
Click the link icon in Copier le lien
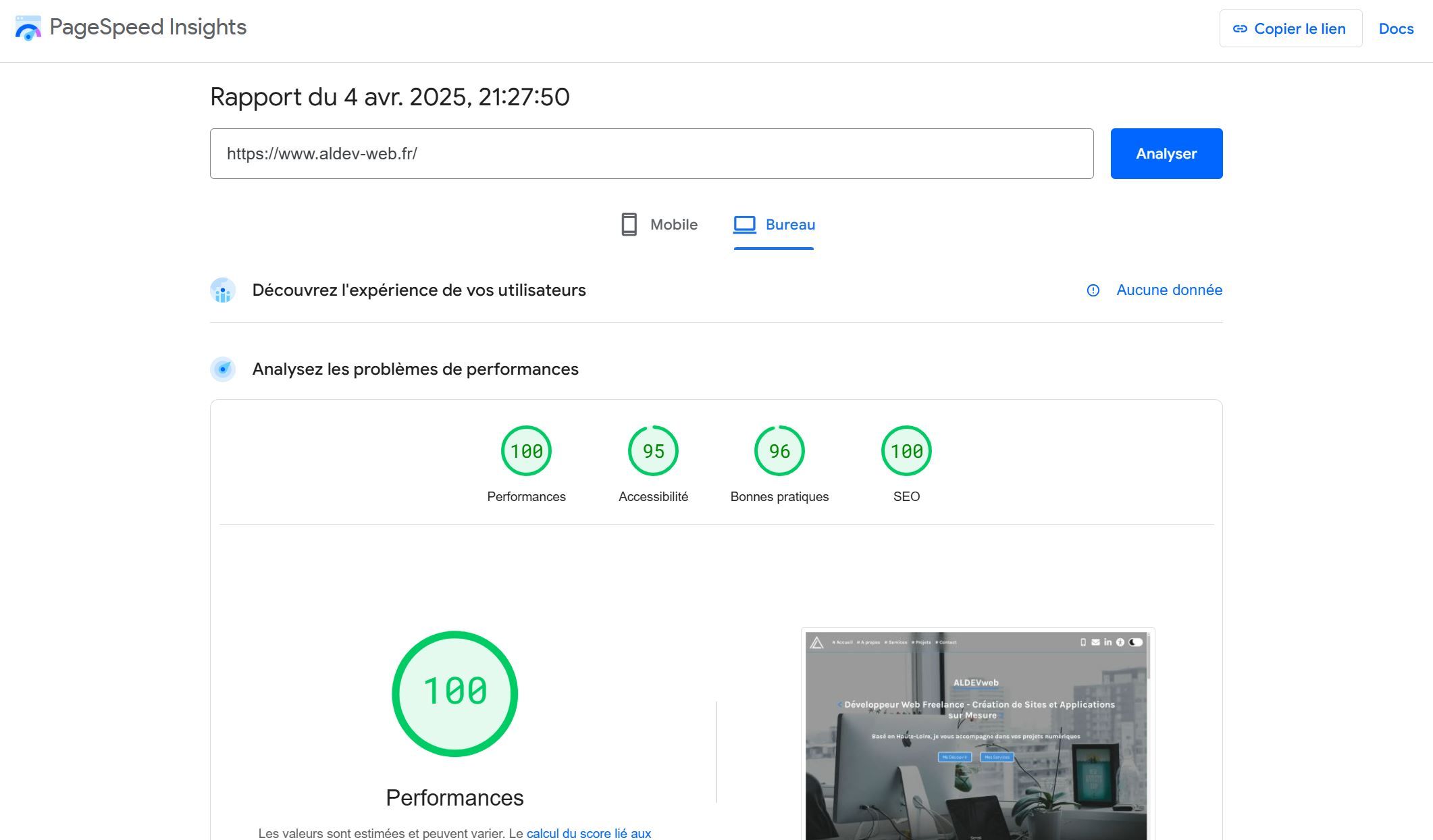coord(1240,29)
